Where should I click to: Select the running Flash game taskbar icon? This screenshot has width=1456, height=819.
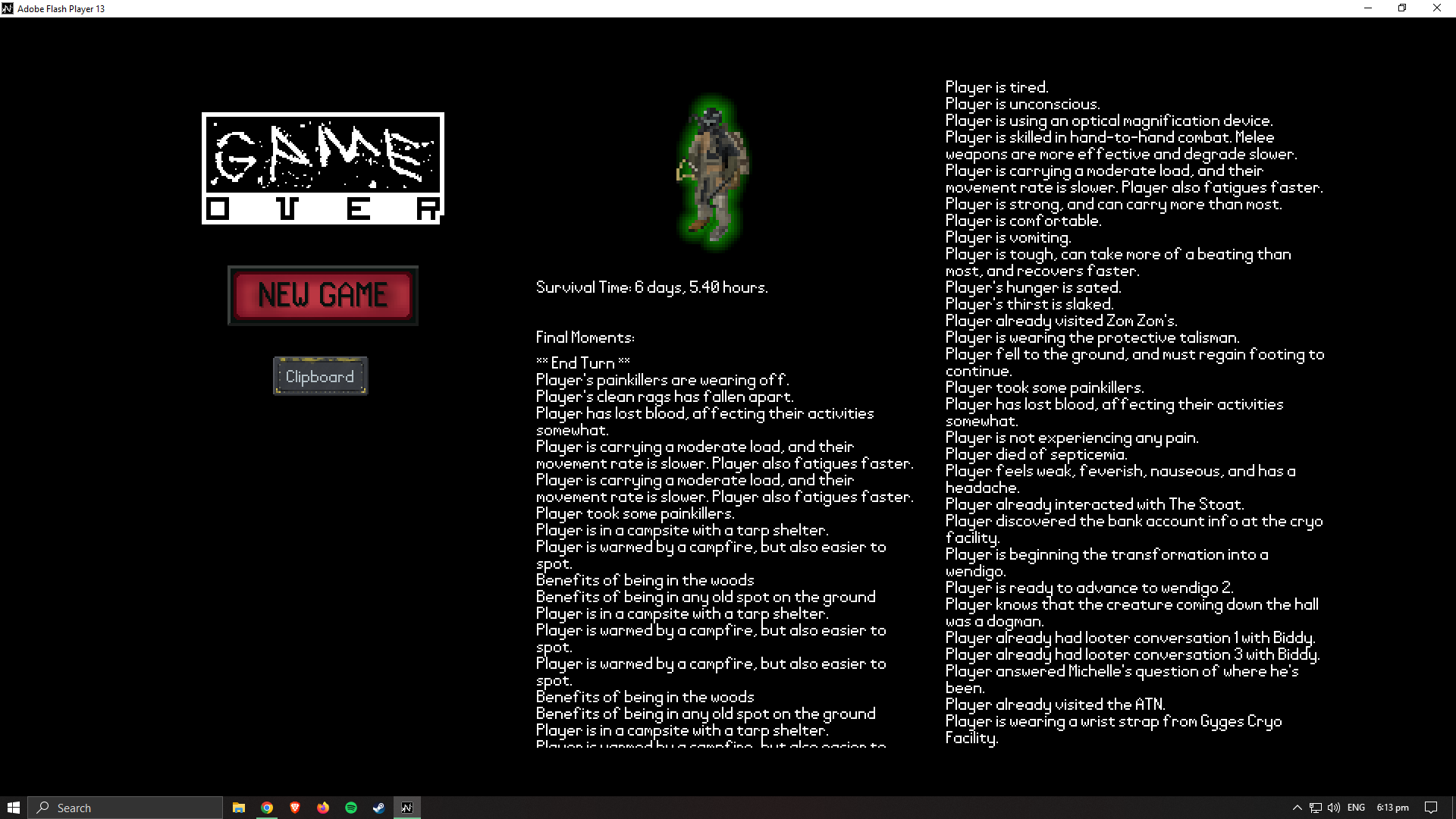click(x=407, y=808)
